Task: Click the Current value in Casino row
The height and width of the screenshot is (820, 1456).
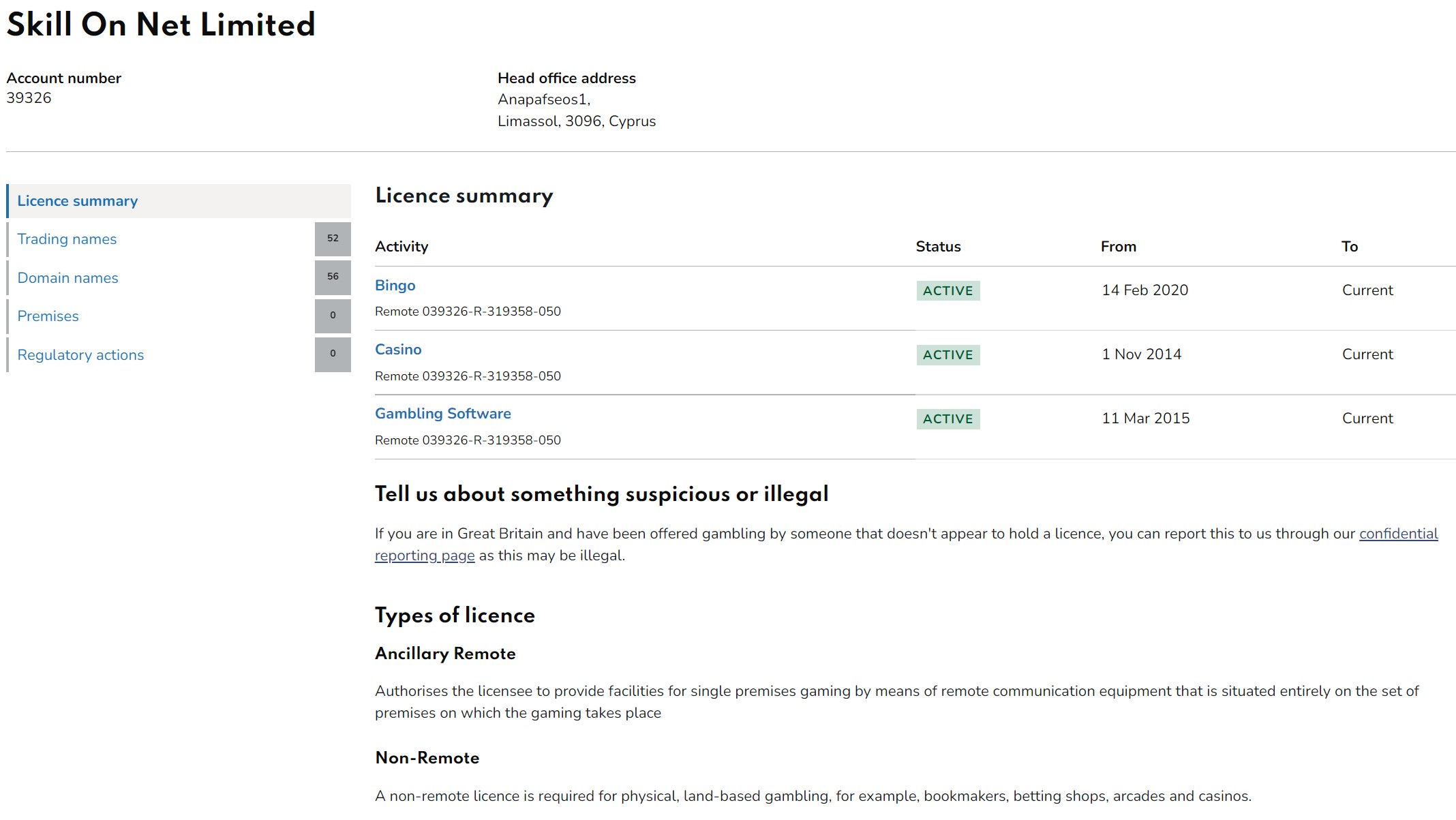Action: 1367,354
